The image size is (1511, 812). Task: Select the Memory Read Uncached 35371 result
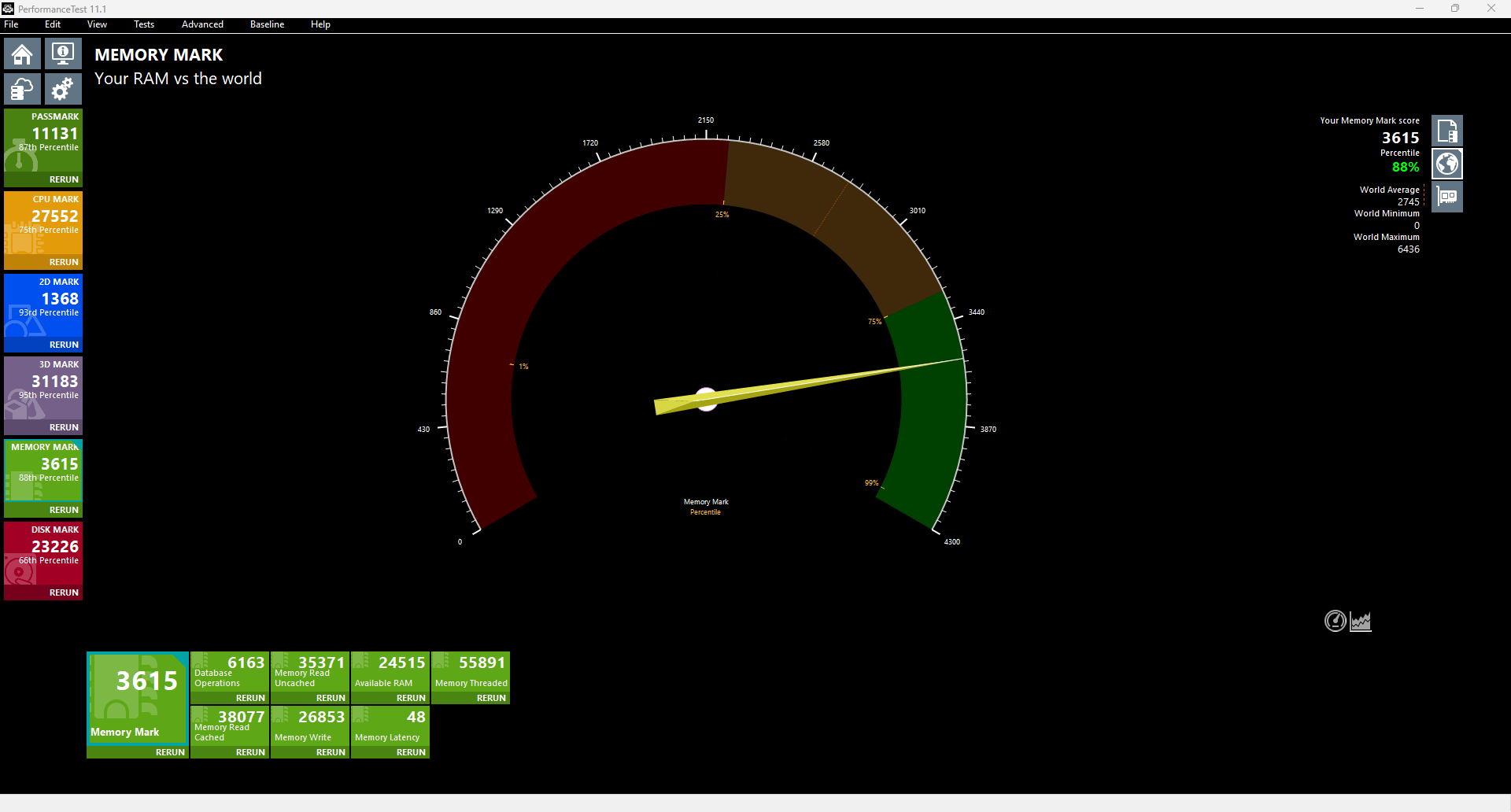pos(310,671)
